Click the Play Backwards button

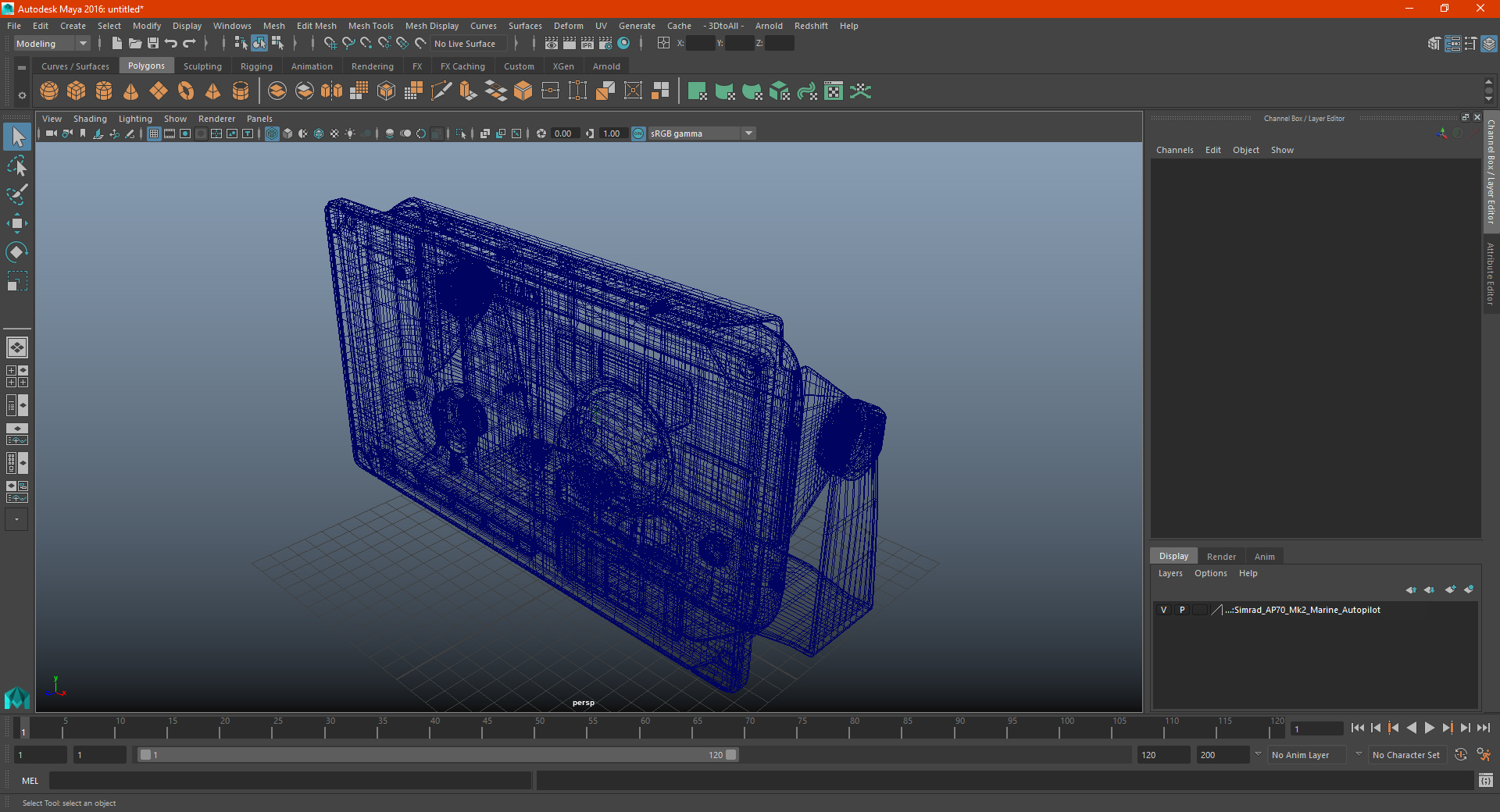pos(1411,728)
